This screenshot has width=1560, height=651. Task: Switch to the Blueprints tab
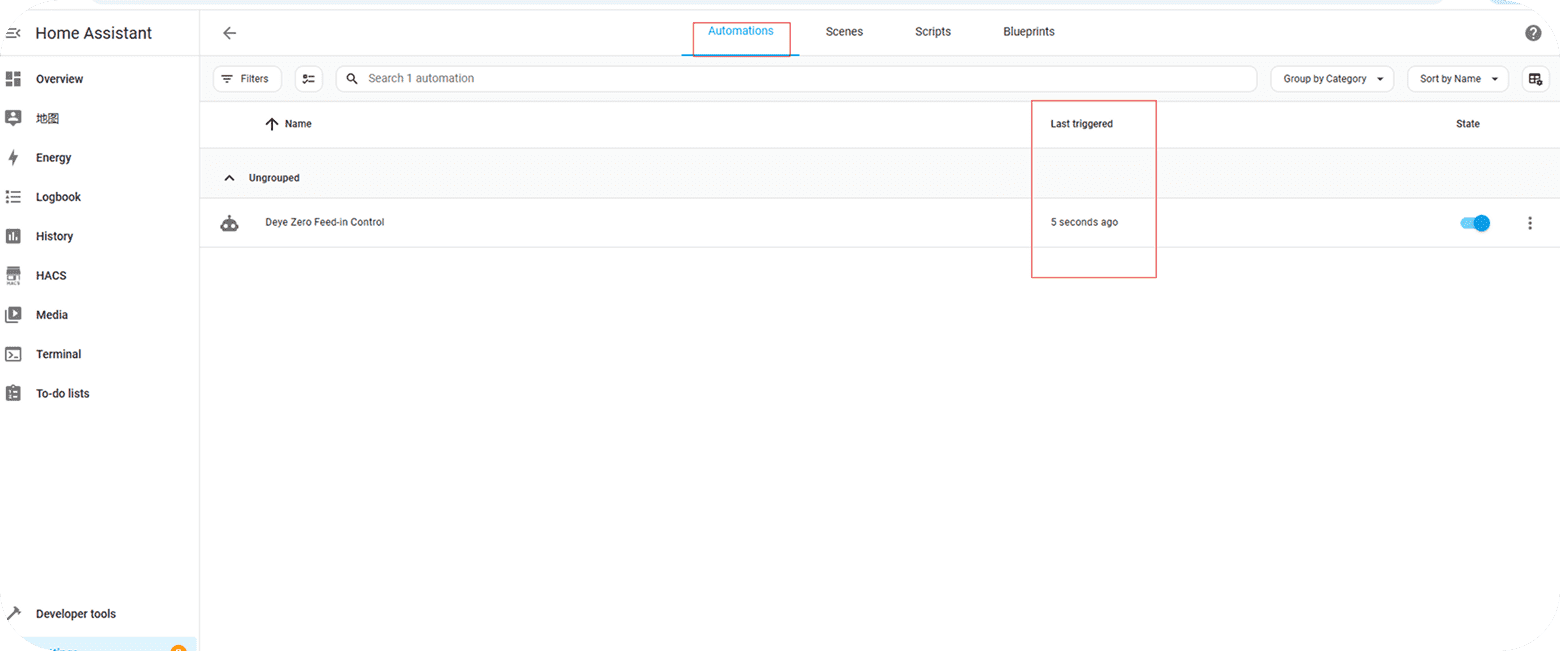pos(1028,32)
